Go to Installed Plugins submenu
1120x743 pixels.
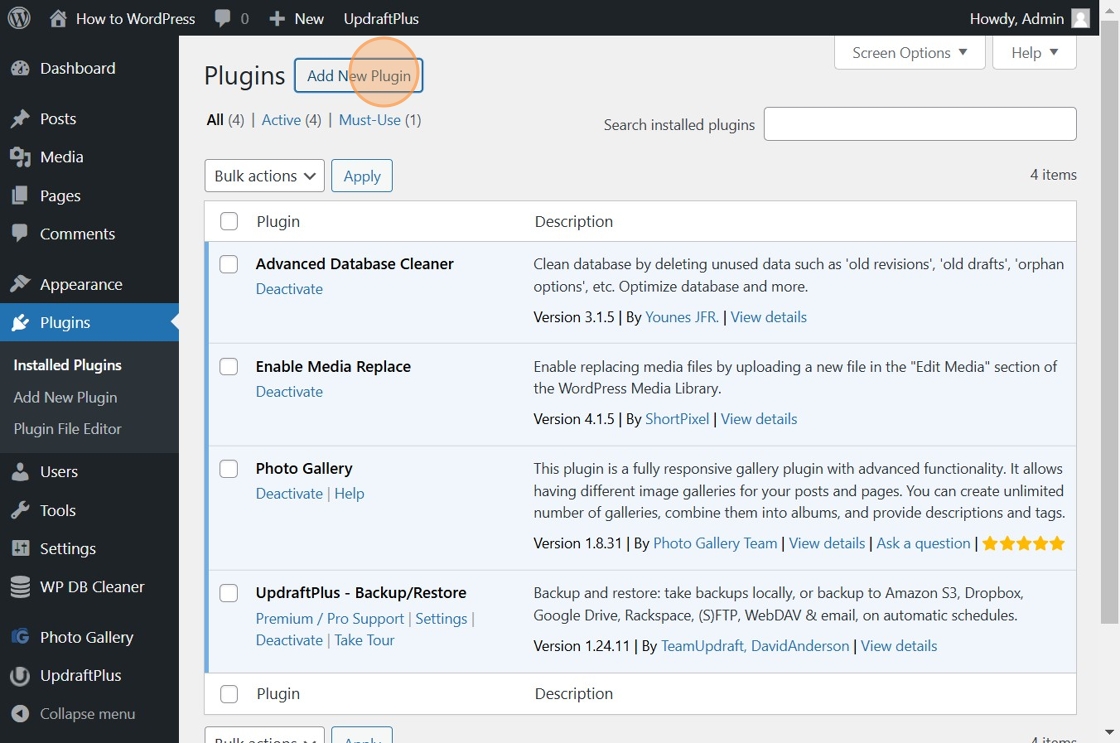coord(68,365)
